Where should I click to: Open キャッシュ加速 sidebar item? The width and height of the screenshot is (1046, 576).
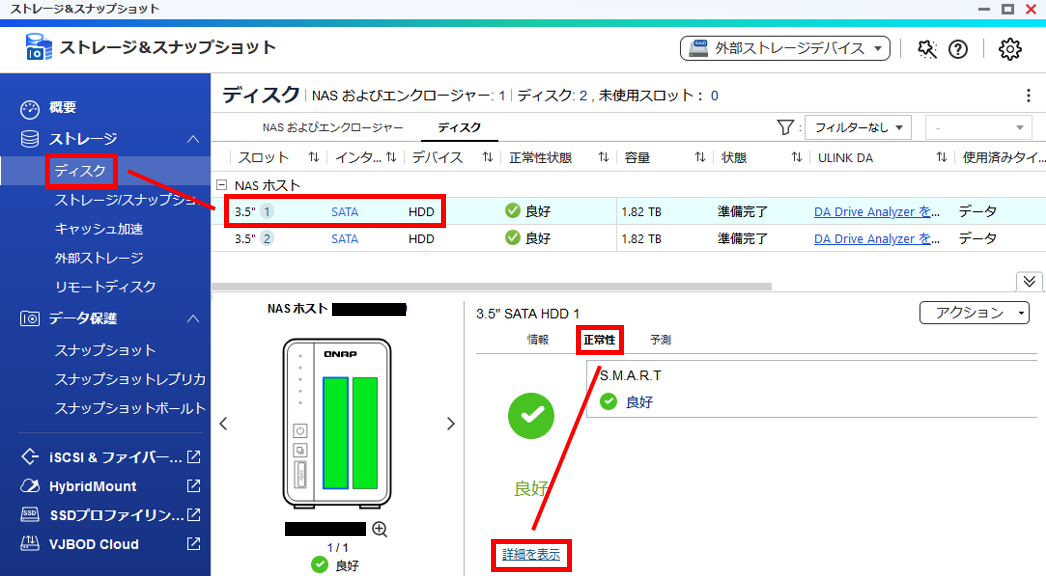pyautogui.click(x=99, y=229)
